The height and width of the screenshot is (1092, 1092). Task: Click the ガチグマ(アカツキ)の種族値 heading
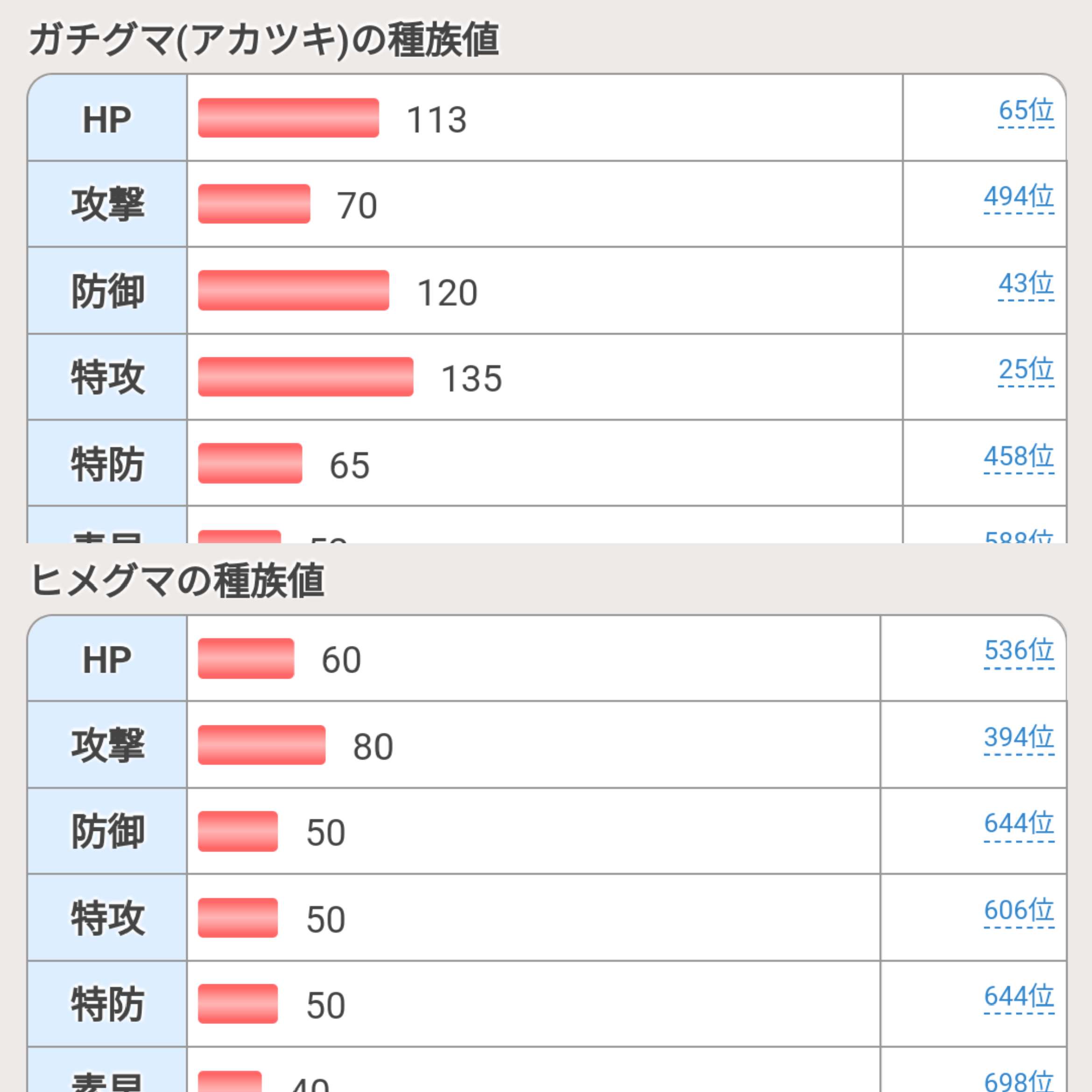pyautogui.click(x=263, y=41)
